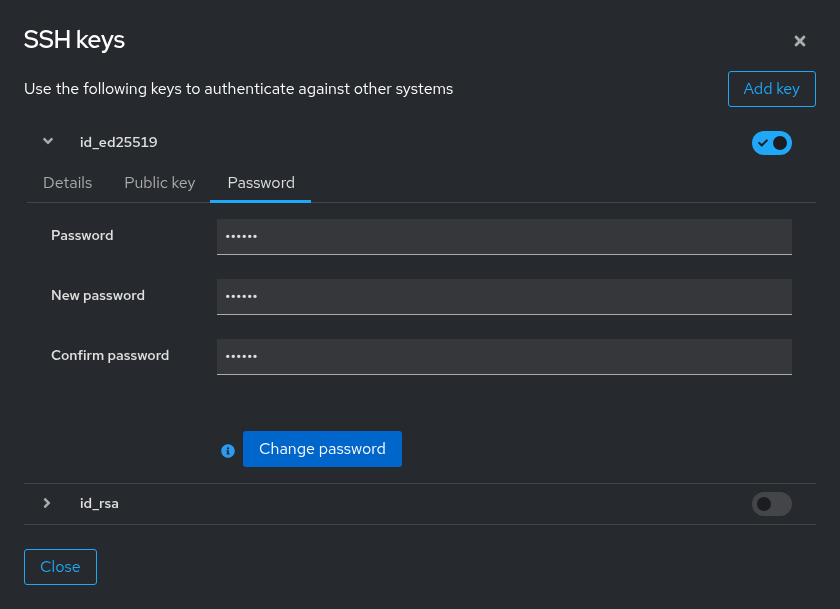Close the SSH keys dialog with X

coord(799,41)
